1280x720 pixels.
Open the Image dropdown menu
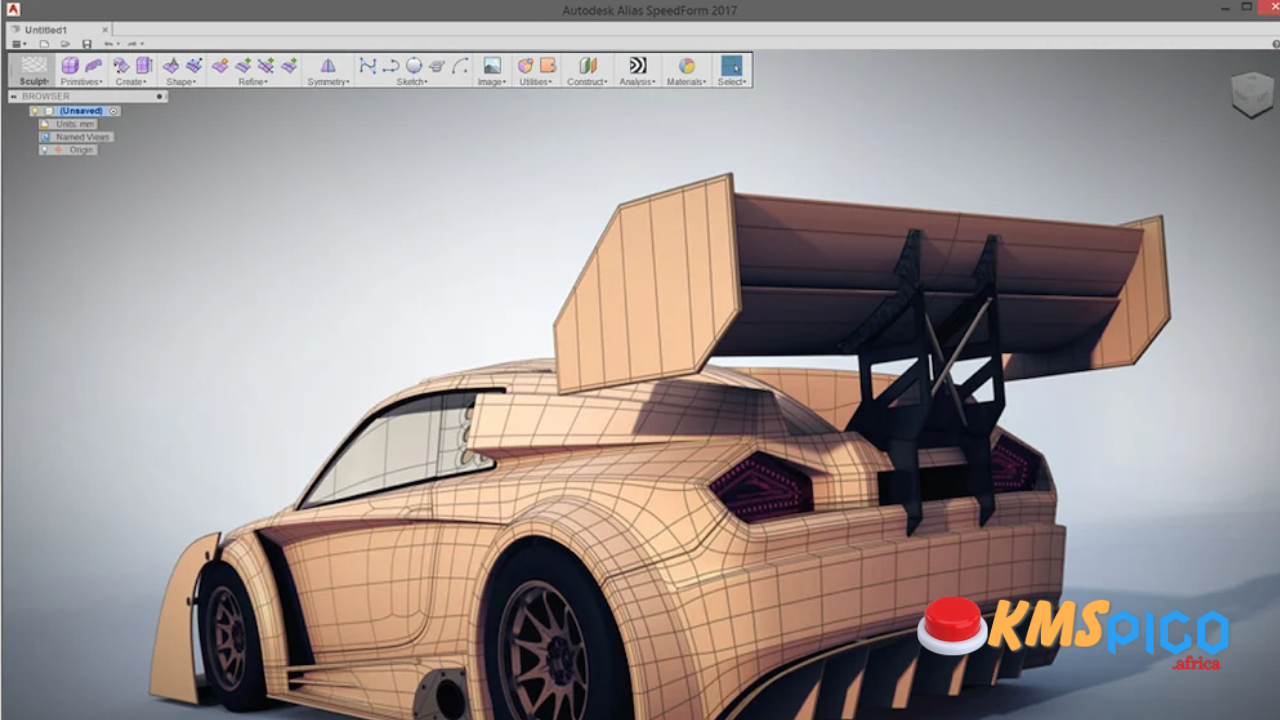tap(491, 82)
